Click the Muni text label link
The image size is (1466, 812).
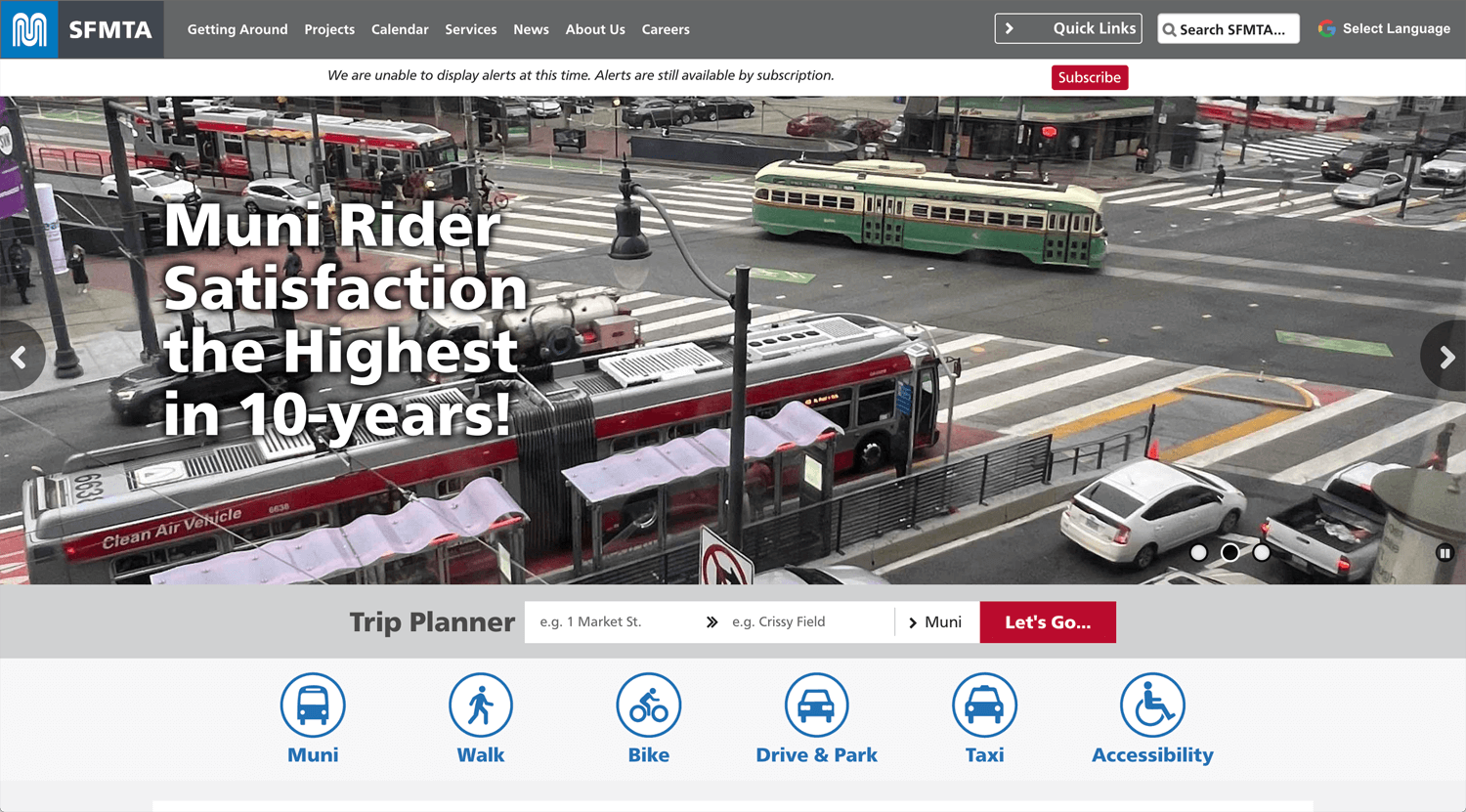[313, 755]
